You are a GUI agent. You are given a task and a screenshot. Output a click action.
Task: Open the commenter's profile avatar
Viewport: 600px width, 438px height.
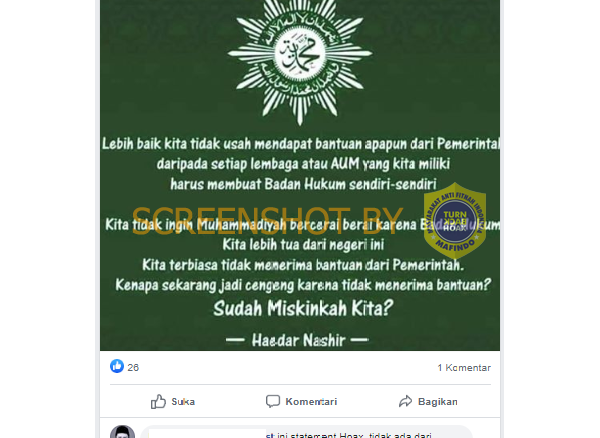122,432
